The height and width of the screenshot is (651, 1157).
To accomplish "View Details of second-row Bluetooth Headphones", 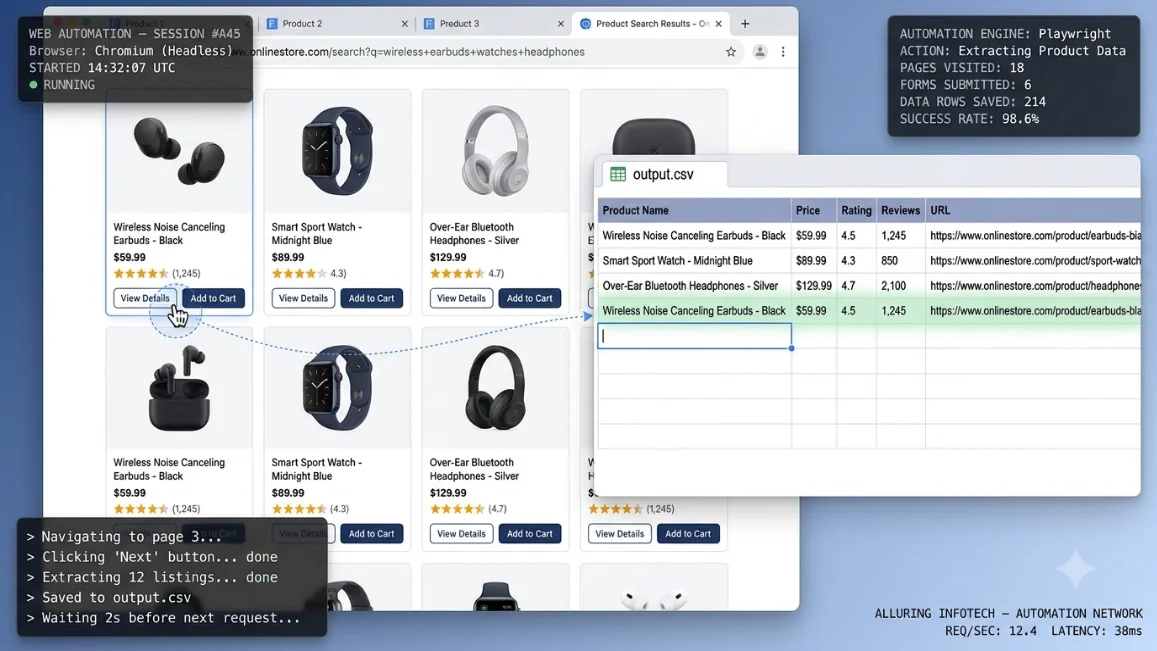I will [x=461, y=534].
